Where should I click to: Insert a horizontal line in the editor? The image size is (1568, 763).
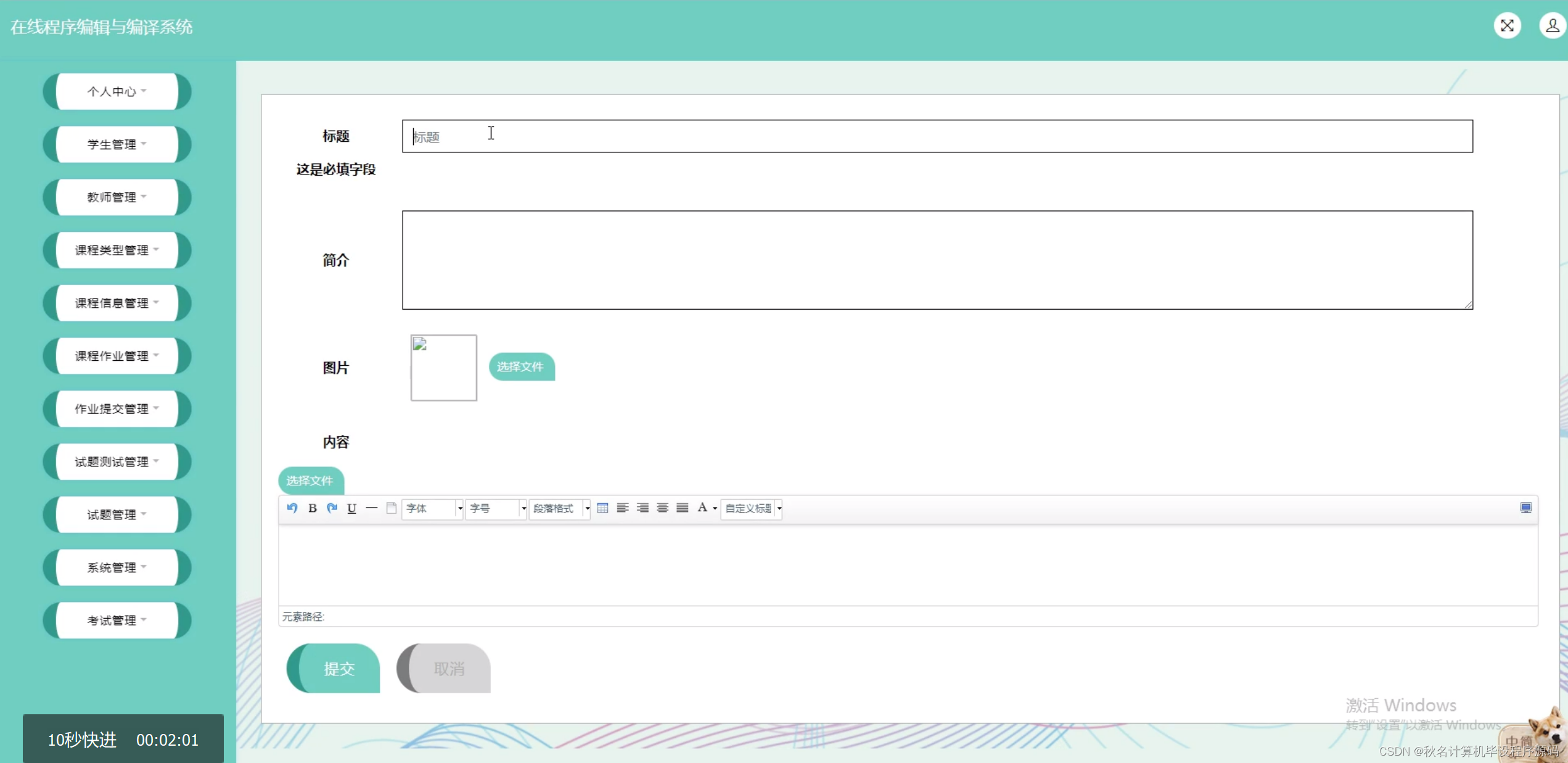coord(371,508)
